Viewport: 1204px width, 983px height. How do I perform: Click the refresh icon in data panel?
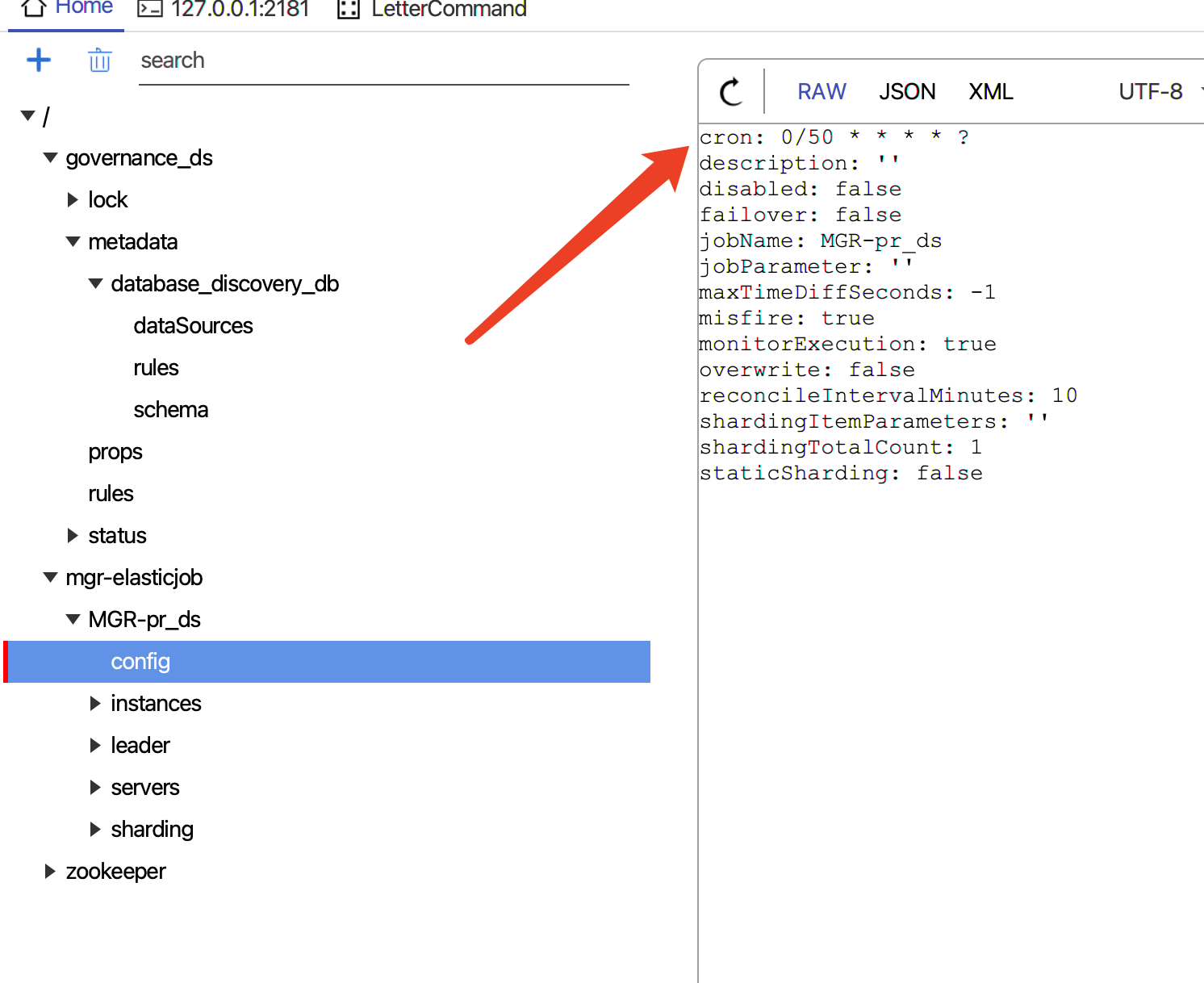[x=732, y=91]
